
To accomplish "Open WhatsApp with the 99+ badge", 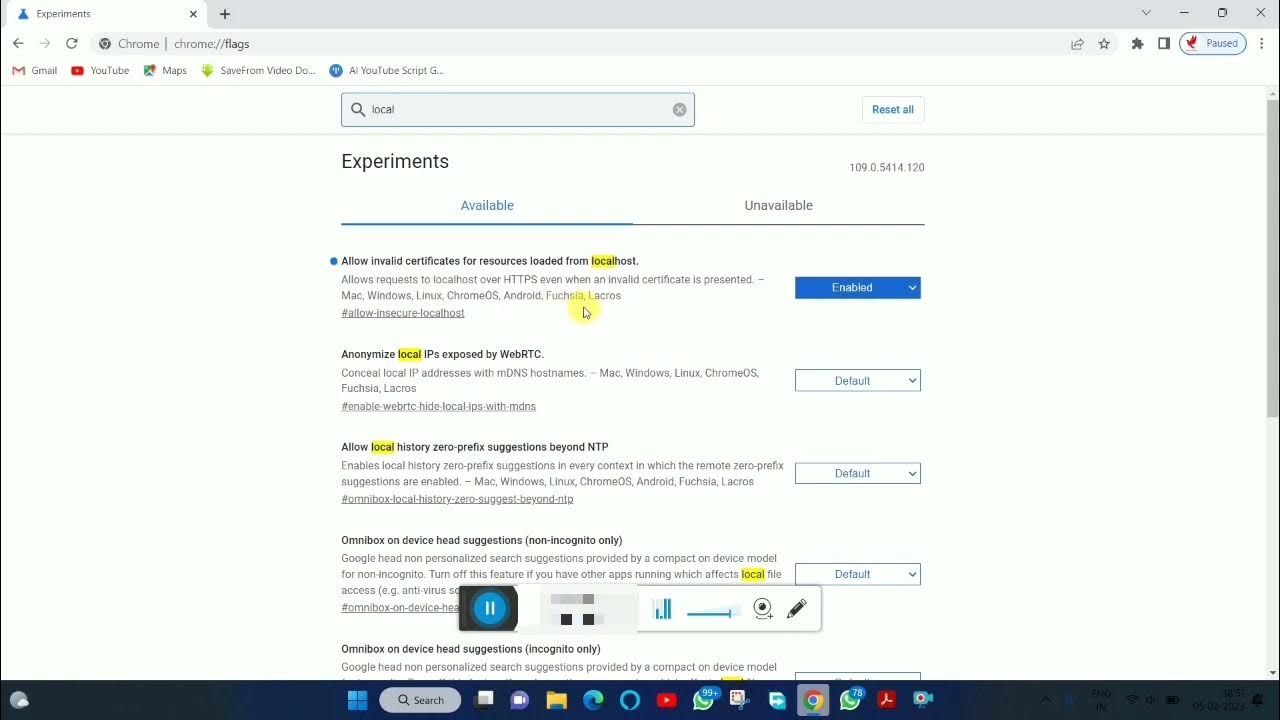I will pos(704,700).
